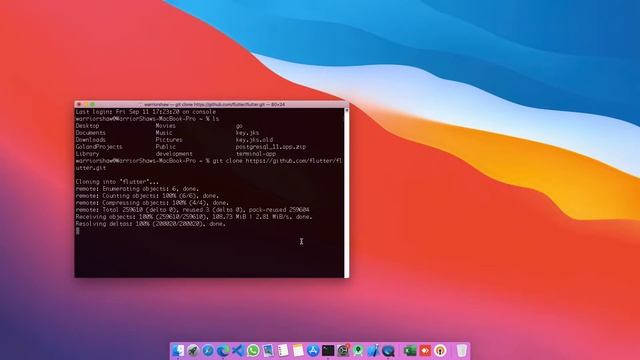The image size is (640, 360).
Task: Click 'remote: Counting objects: 100% (6/6)' line
Action: click(x=147, y=196)
